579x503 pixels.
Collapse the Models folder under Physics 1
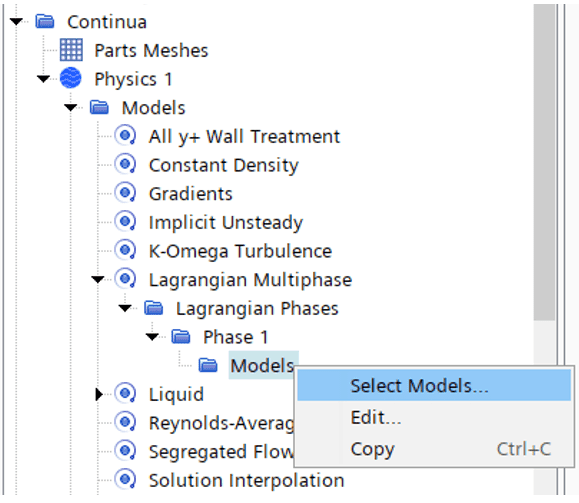(x=70, y=107)
